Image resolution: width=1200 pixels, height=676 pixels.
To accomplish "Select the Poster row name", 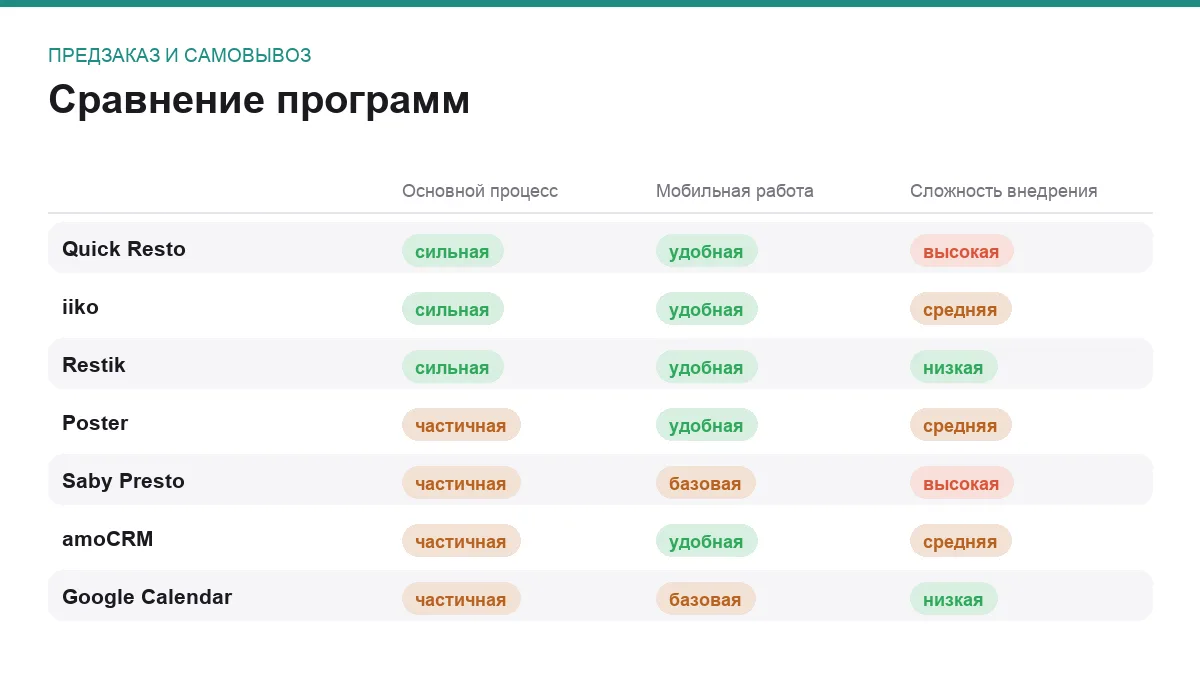I will pyautogui.click(x=95, y=423).
